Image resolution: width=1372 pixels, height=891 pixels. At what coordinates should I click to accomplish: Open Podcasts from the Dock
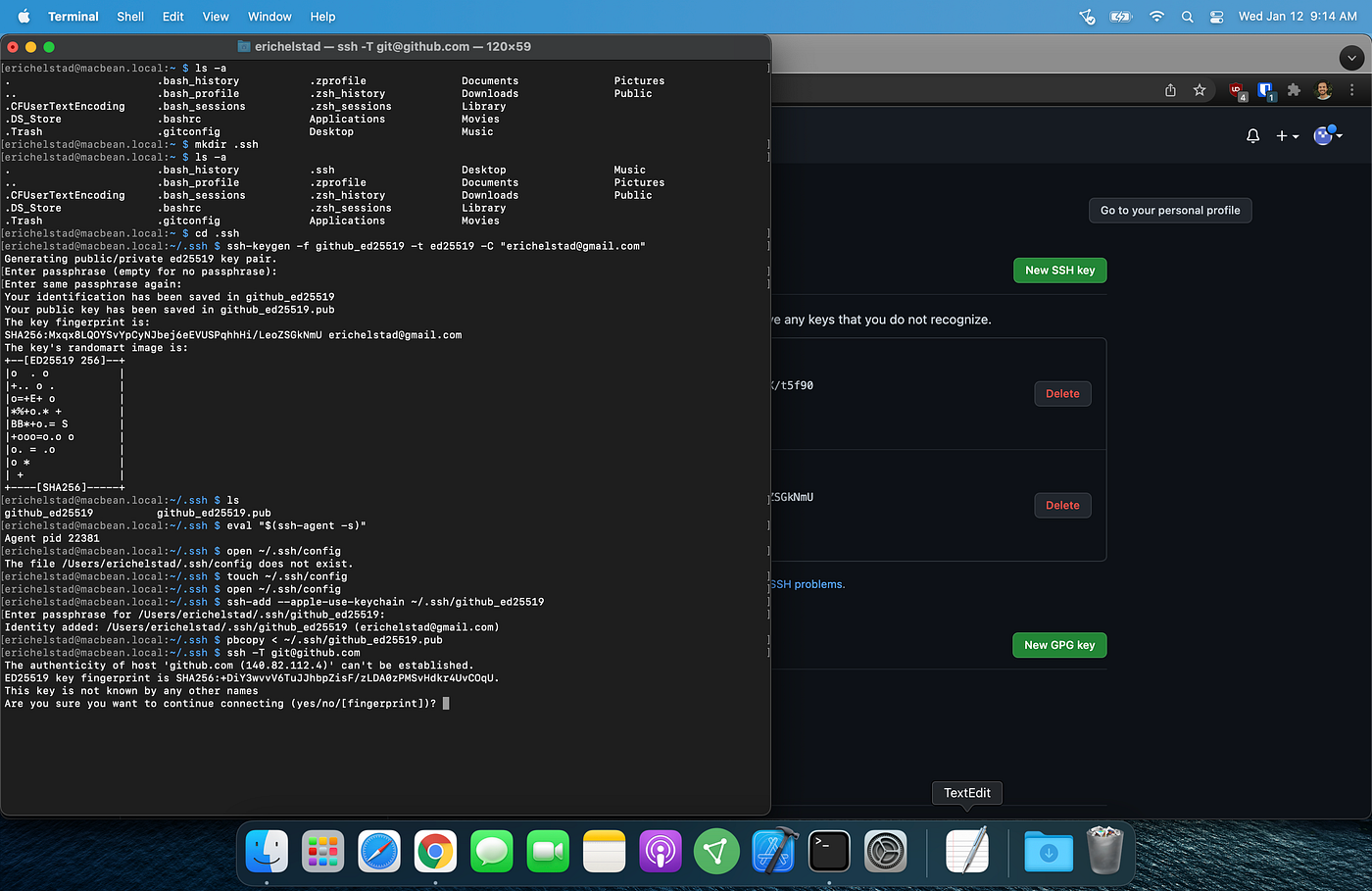[x=661, y=851]
